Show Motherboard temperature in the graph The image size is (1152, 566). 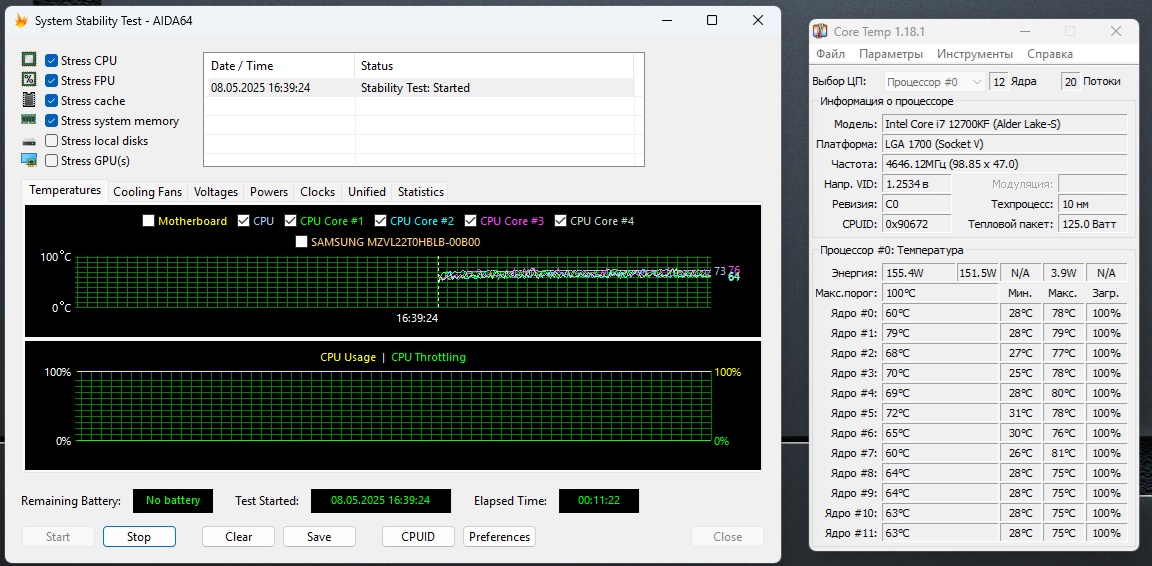pos(148,221)
